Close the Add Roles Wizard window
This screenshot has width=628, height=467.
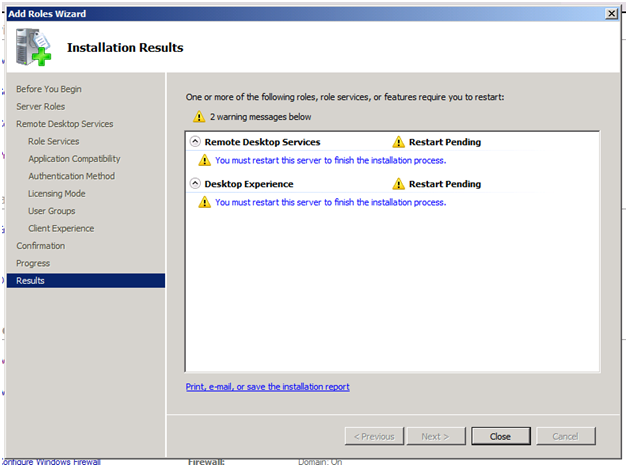coord(611,14)
